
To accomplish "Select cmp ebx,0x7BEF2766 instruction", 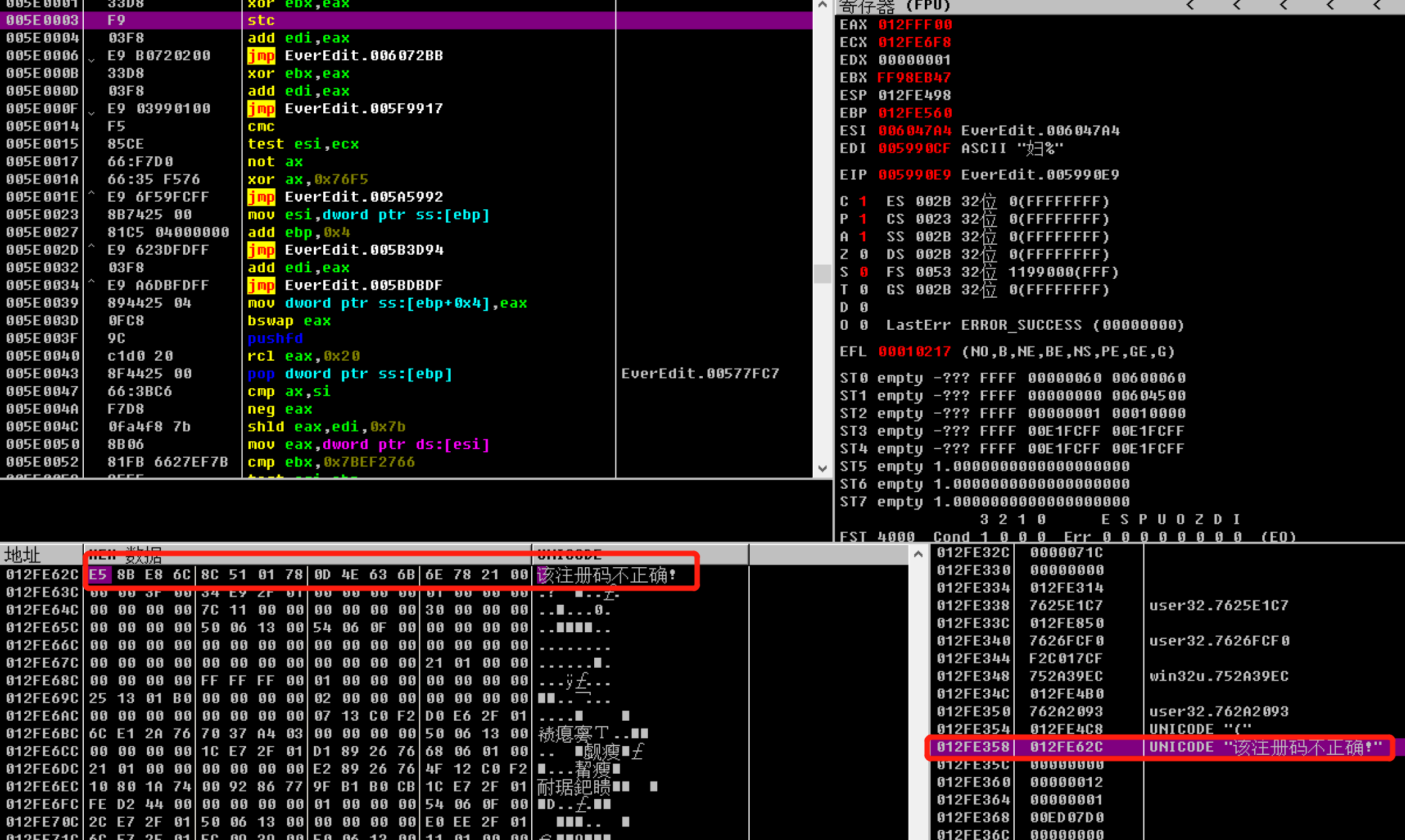I will coord(331,463).
